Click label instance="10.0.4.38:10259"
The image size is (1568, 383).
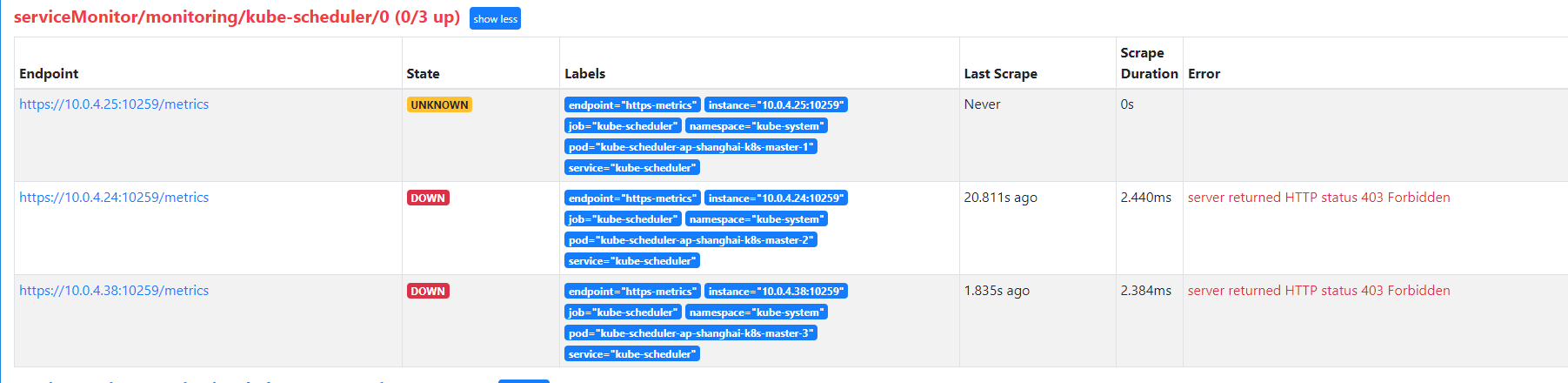coord(776,291)
